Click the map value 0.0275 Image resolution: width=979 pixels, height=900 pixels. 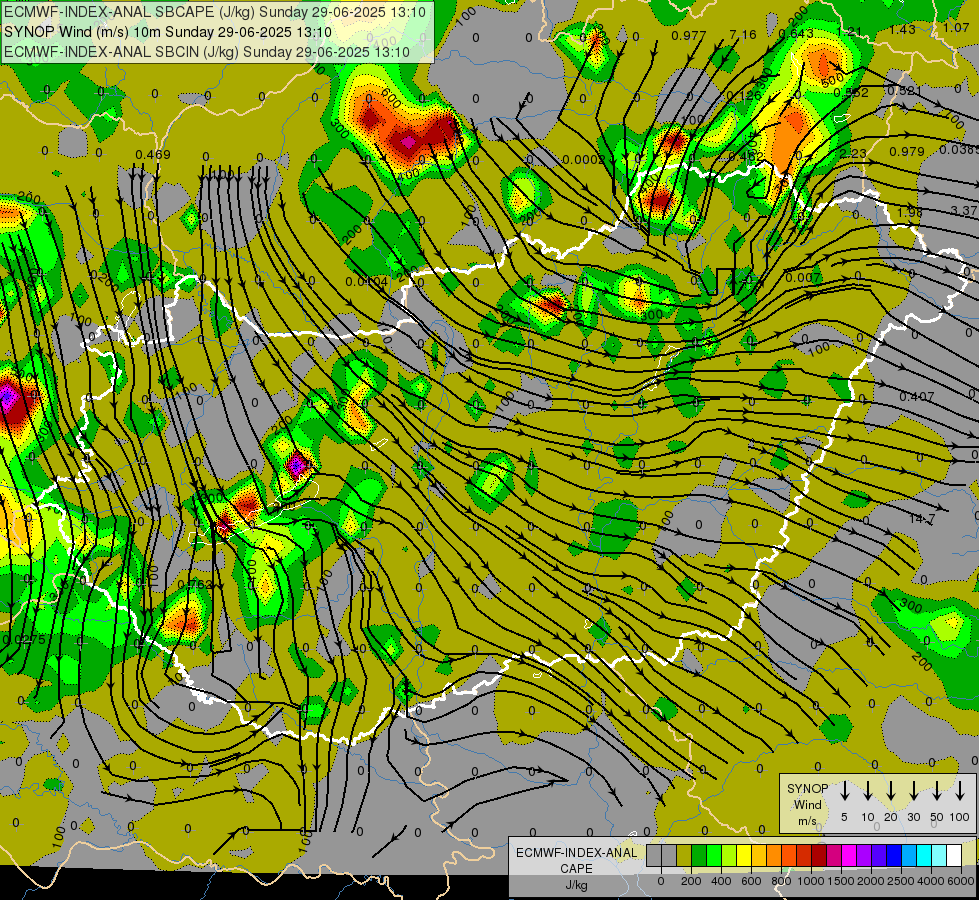(x=24, y=640)
